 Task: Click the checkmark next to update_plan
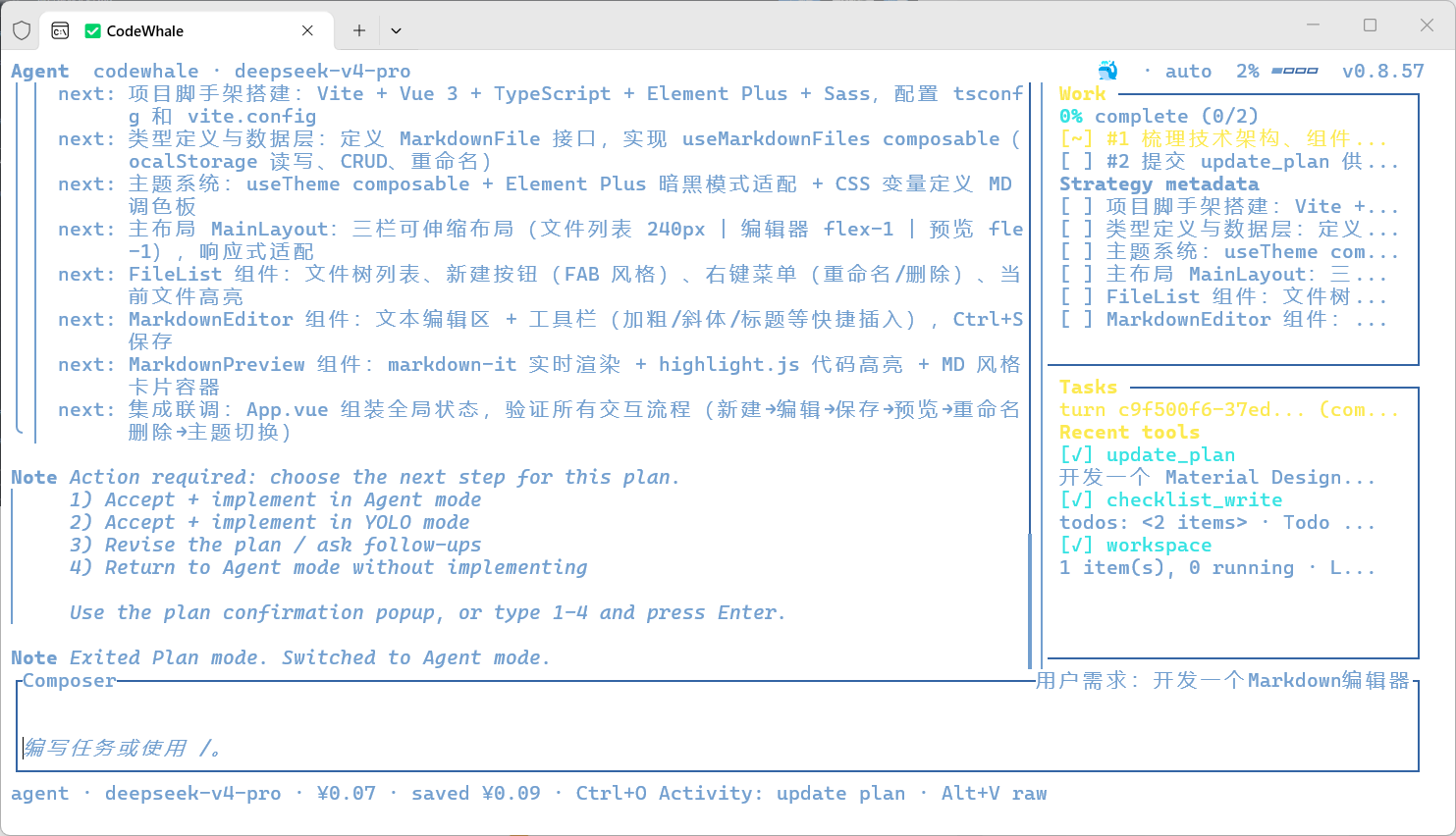coord(1076,454)
